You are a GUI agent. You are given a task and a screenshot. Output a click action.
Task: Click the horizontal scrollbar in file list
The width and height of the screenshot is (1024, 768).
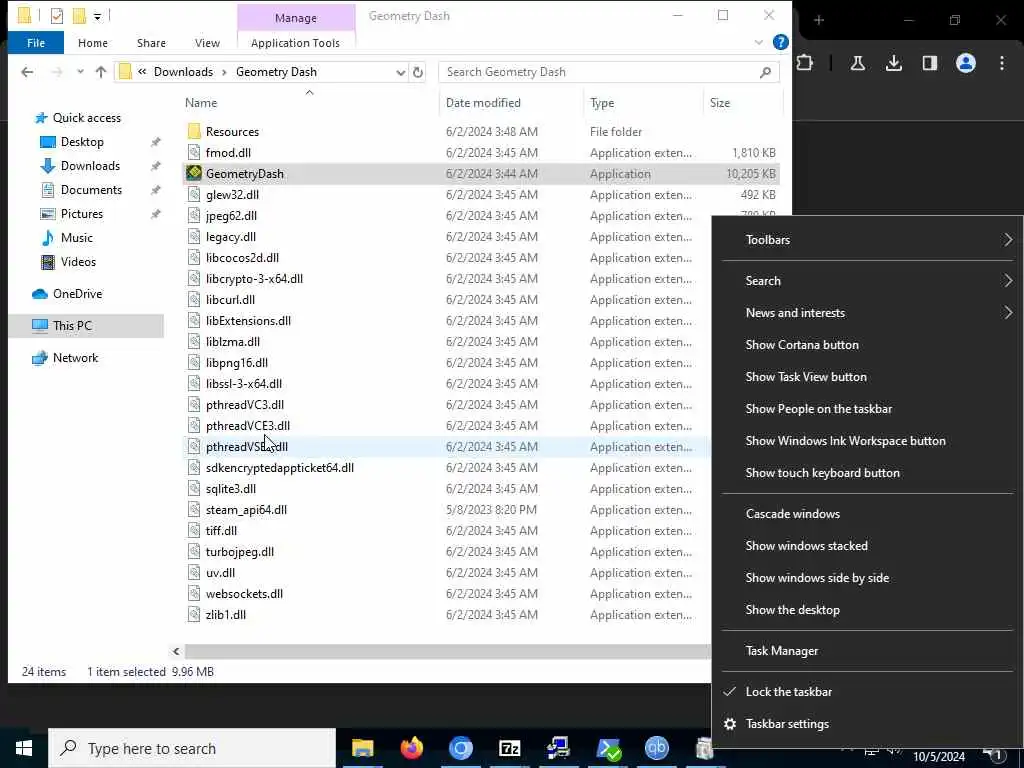click(x=447, y=651)
